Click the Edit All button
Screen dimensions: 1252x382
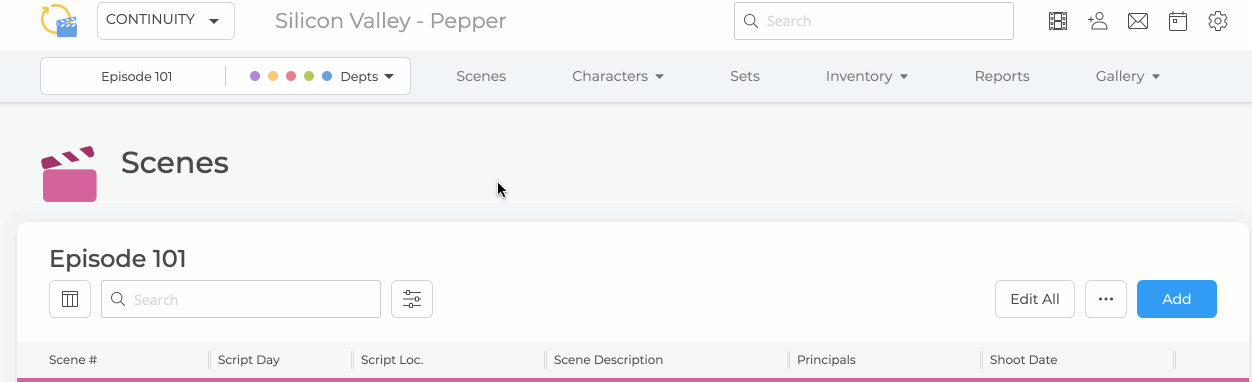pos(1035,299)
